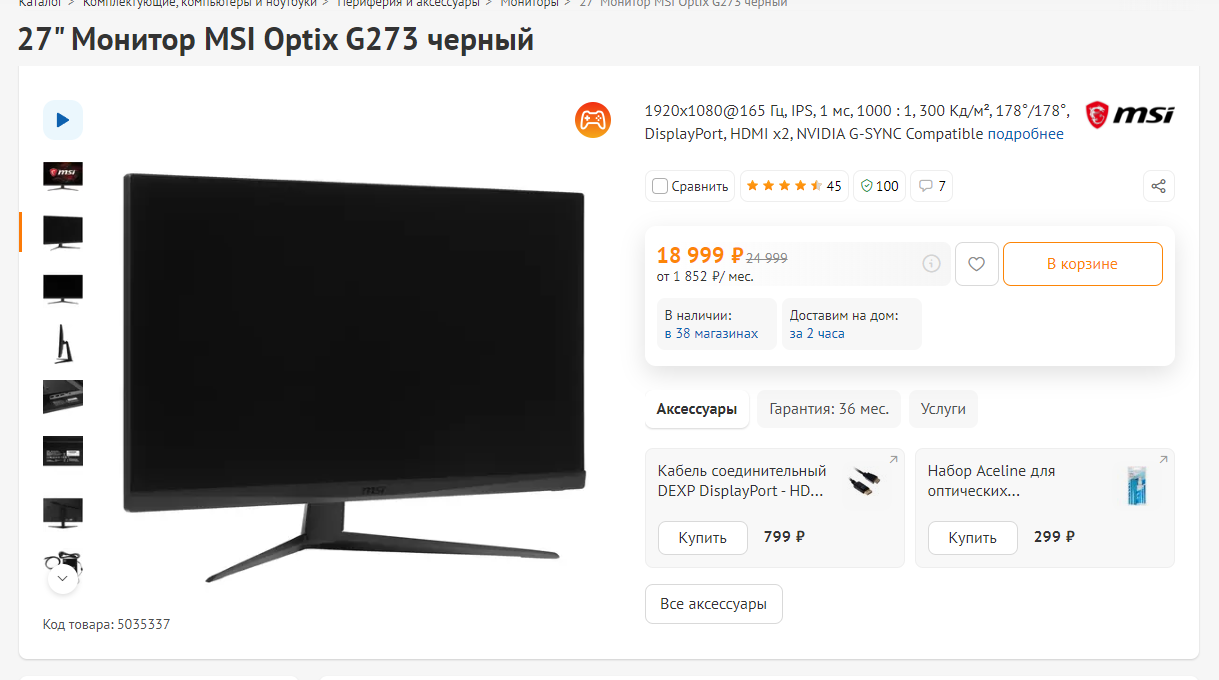
Task: Click the В корзине button
Action: (1083, 264)
